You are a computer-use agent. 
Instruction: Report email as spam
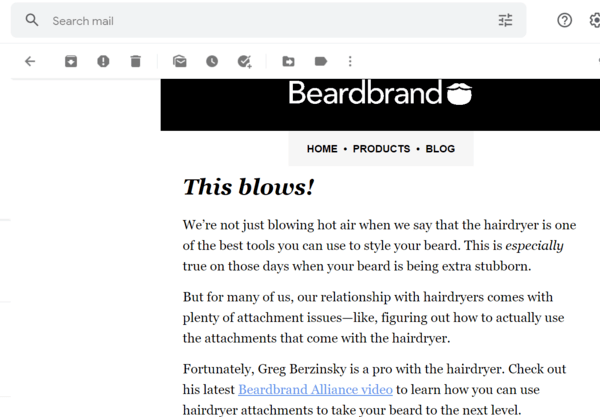(103, 61)
